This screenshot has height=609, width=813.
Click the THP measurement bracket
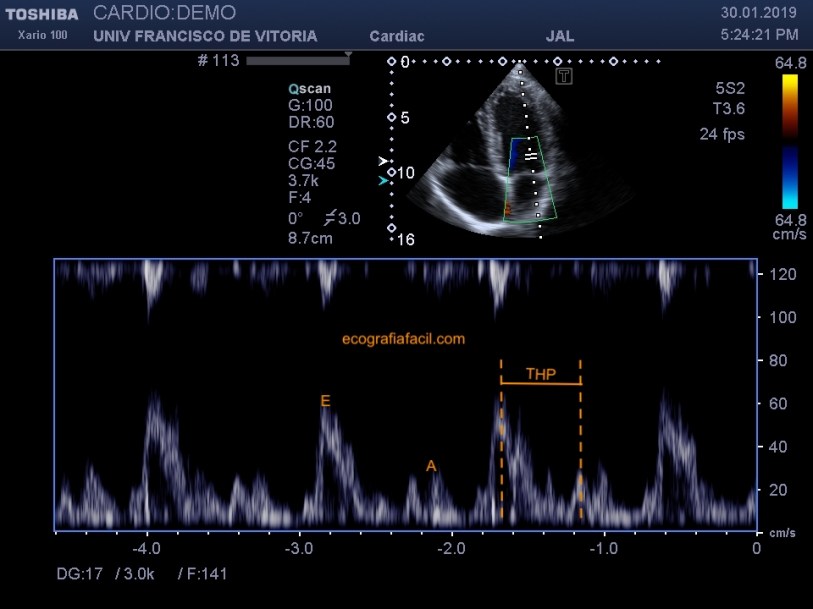[x=540, y=383]
